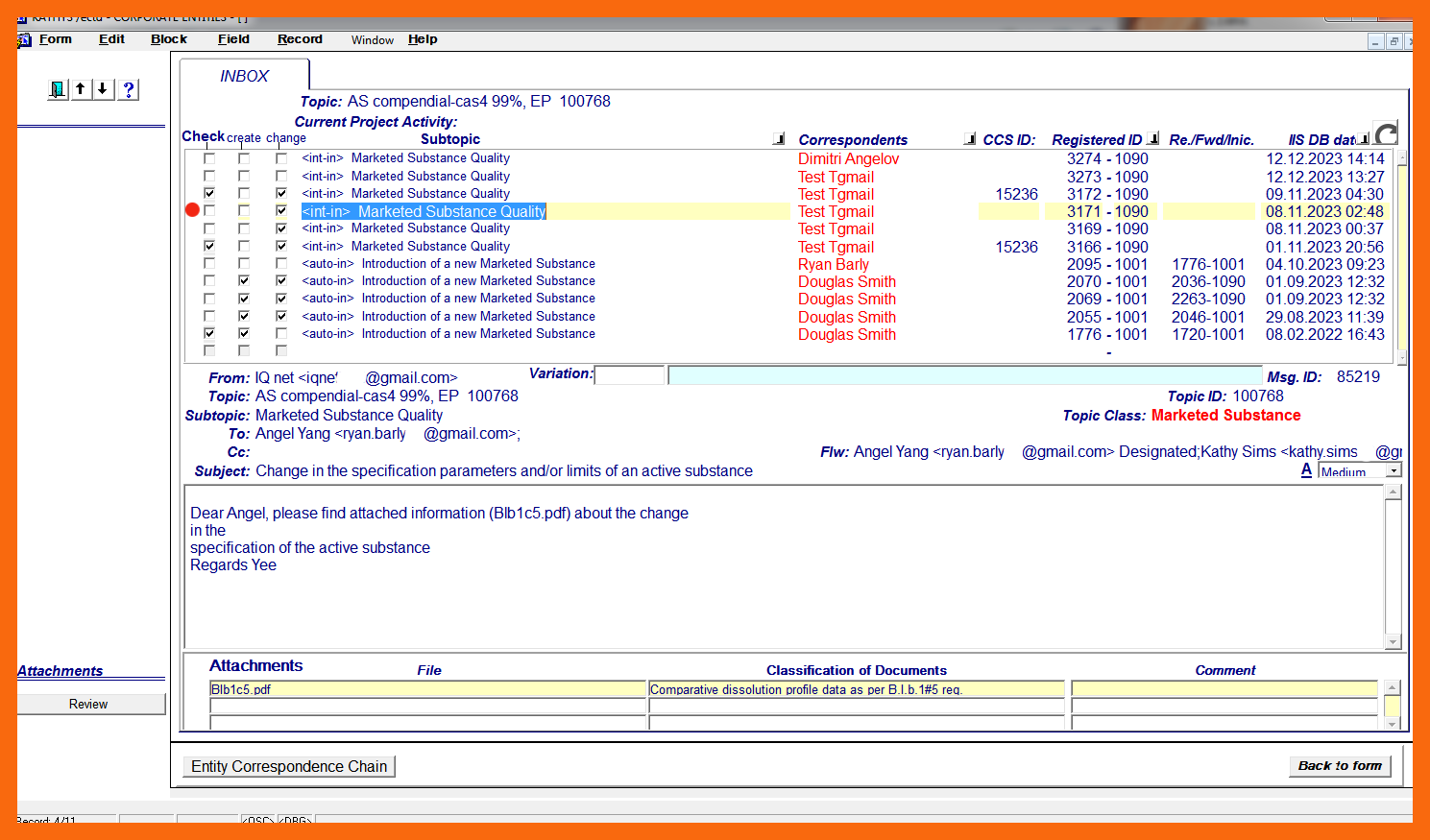Switch to the INBOX tab
Screen dimensions: 1430x840
(x=245, y=76)
